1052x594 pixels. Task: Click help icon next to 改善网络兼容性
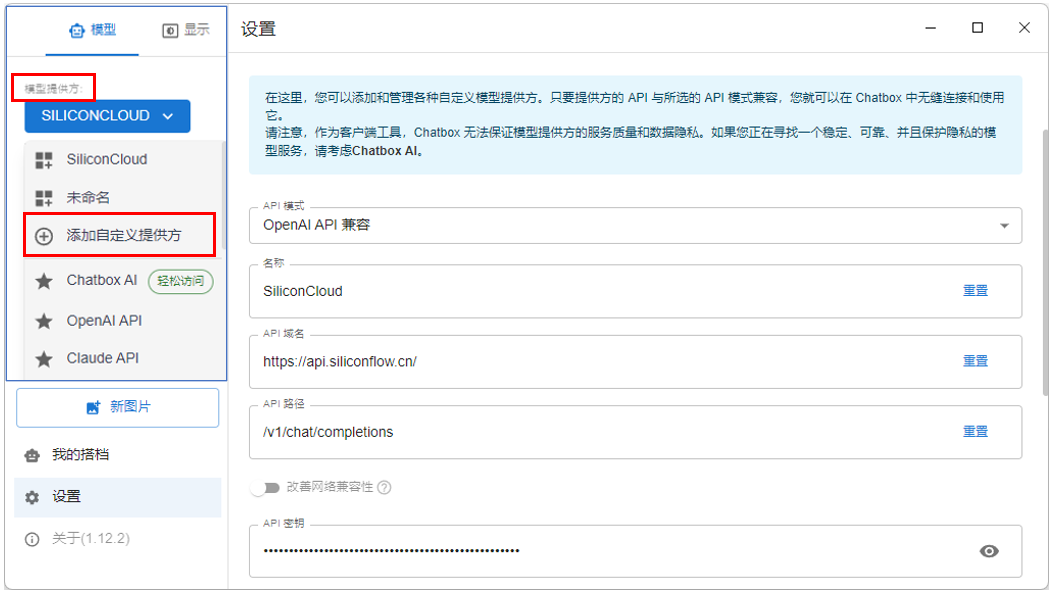tap(384, 488)
